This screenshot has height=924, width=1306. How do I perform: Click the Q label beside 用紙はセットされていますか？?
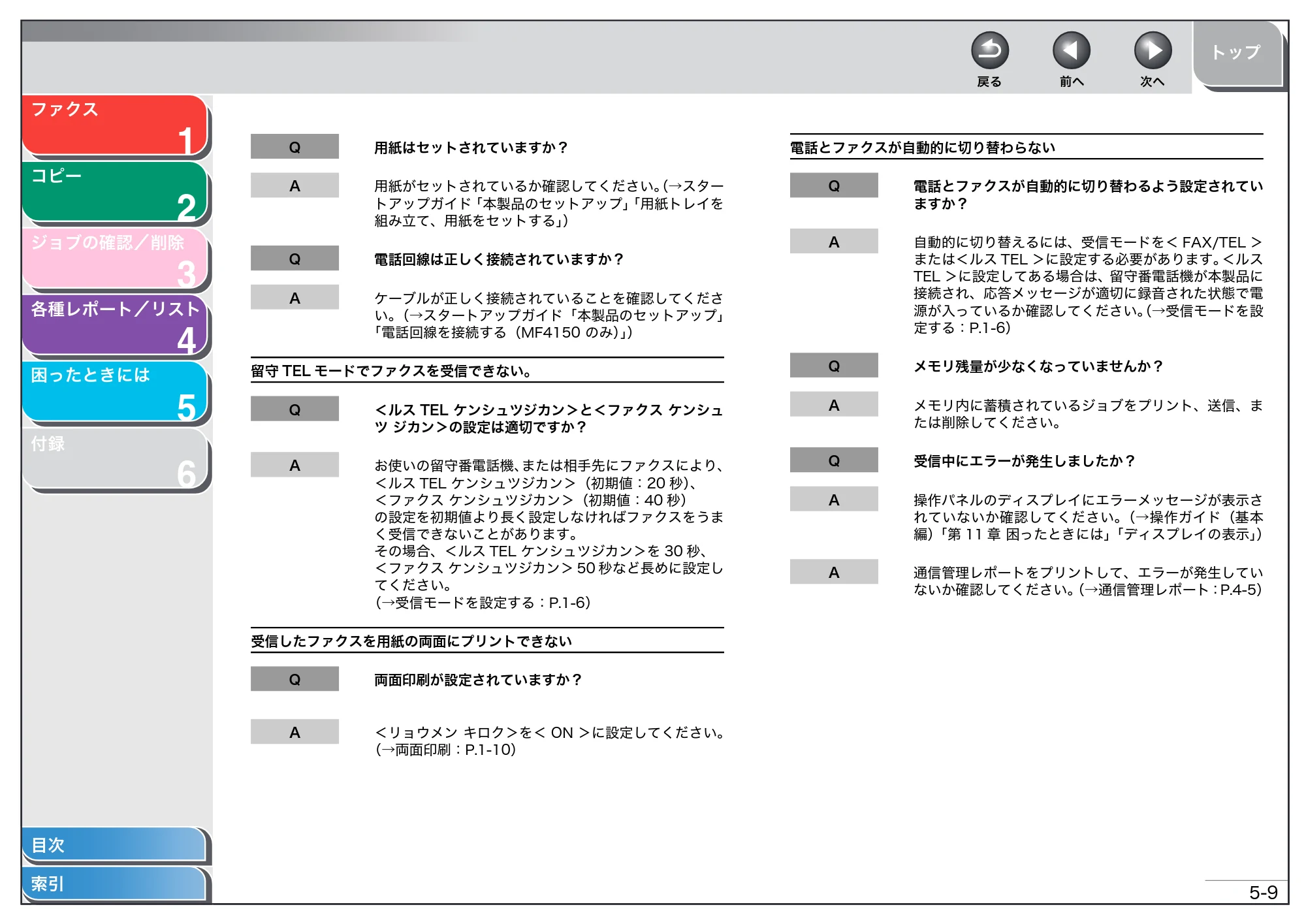coord(295,147)
